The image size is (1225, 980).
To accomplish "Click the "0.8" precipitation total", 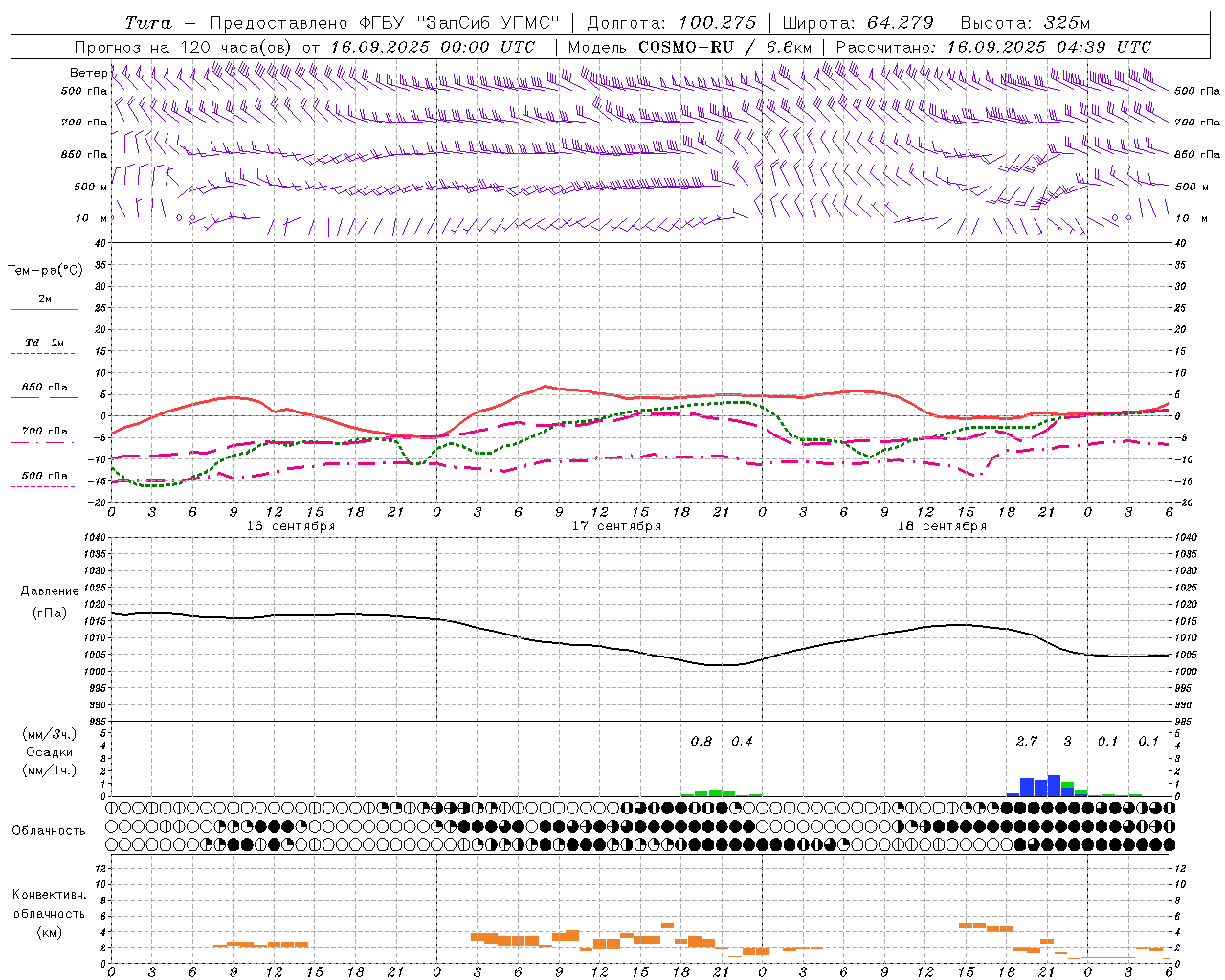I will pos(702,741).
